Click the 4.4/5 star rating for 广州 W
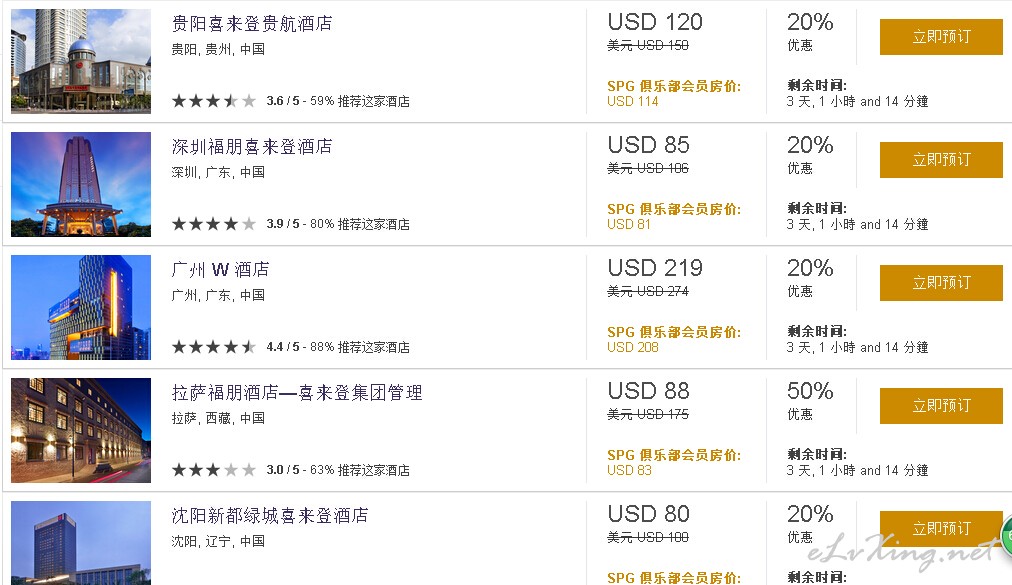The width and height of the screenshot is (1012, 585). coord(214,347)
